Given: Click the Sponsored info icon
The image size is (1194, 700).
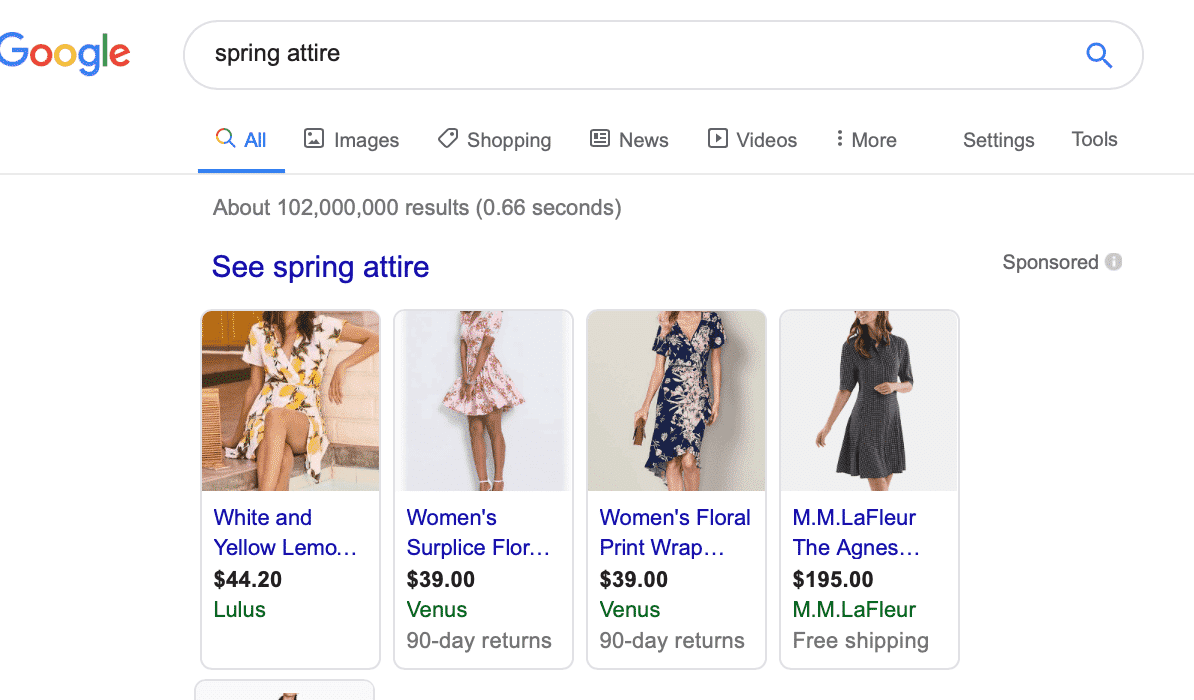Looking at the screenshot, I should tap(1113, 262).
